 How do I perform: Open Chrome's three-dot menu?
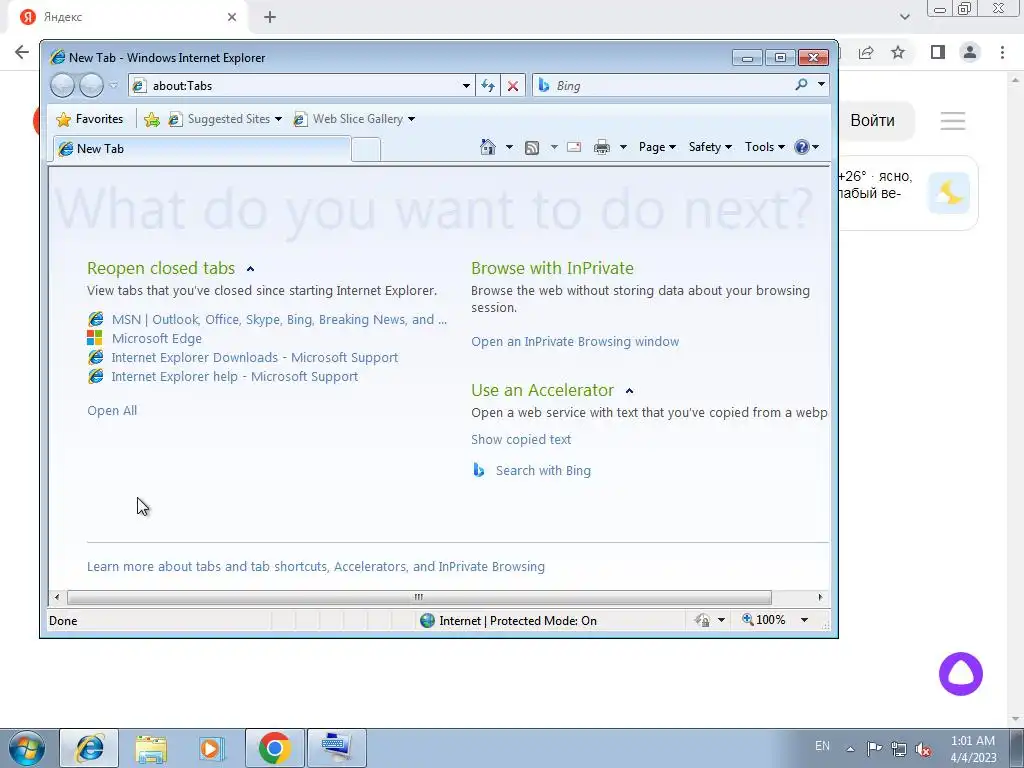1002,52
